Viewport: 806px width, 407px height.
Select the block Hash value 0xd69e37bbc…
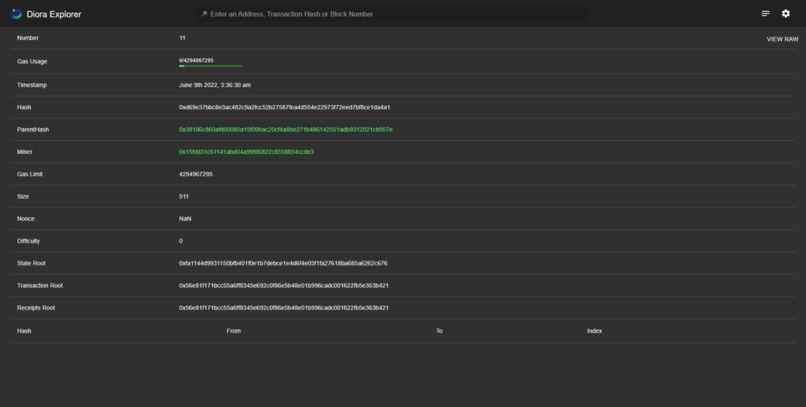pos(284,107)
